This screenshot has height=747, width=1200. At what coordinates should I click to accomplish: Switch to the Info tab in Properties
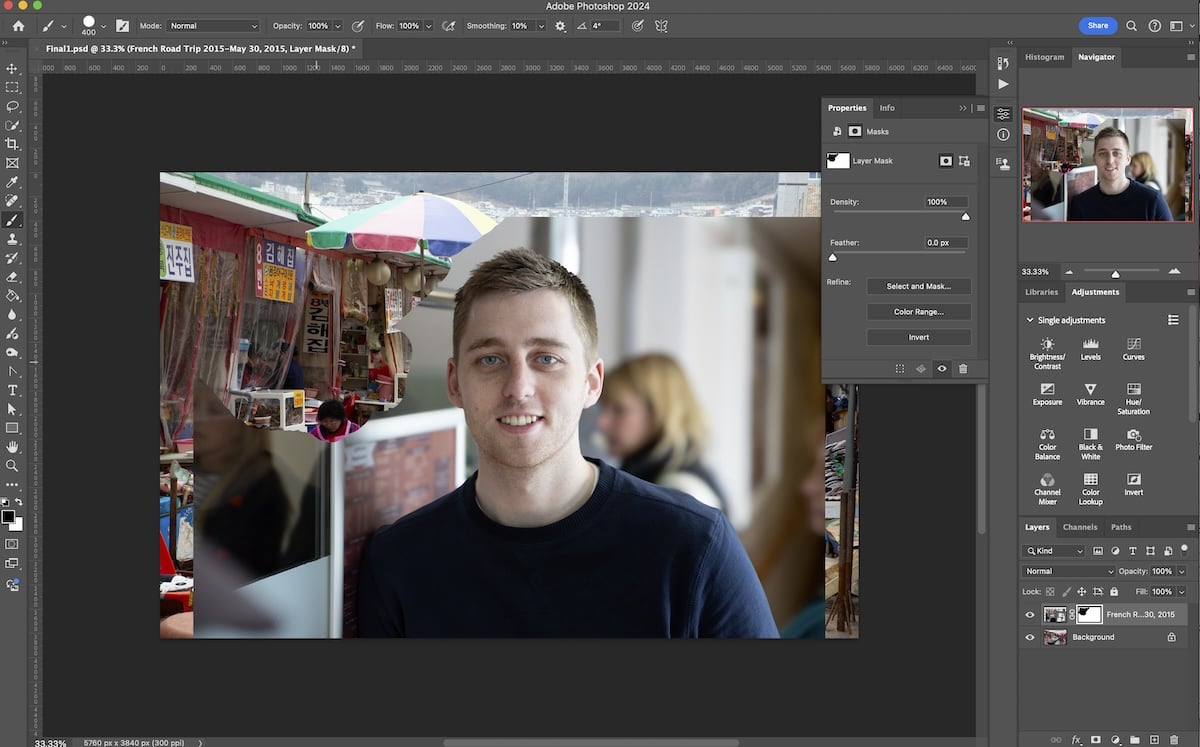[x=886, y=107]
